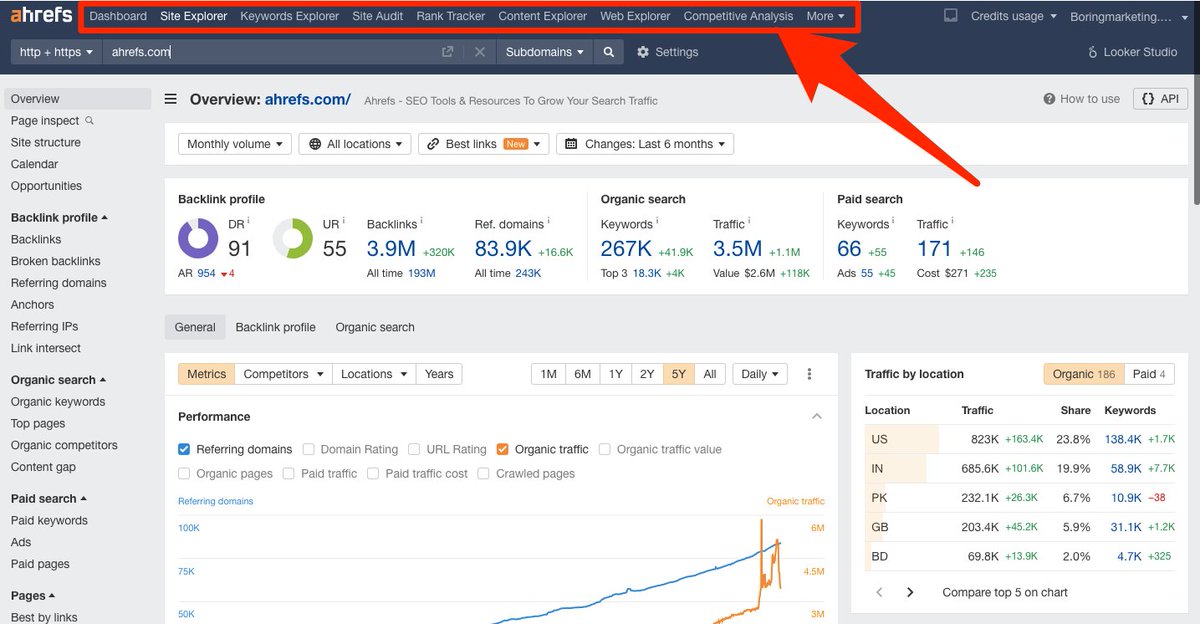Open Keywords Explorer from the top navigation

(x=288, y=15)
